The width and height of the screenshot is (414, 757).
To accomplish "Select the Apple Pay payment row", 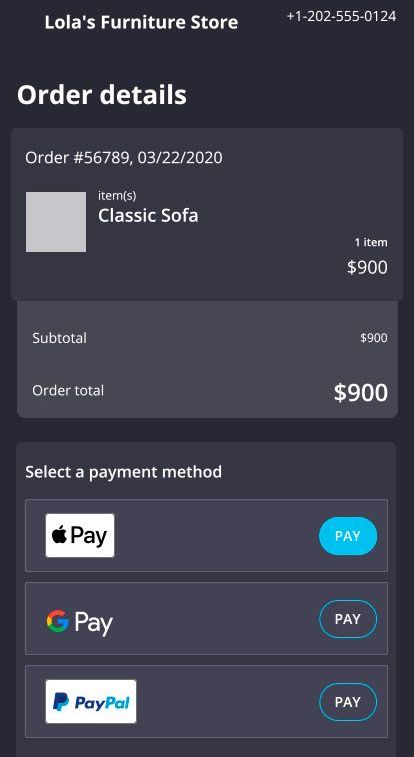I will point(207,535).
